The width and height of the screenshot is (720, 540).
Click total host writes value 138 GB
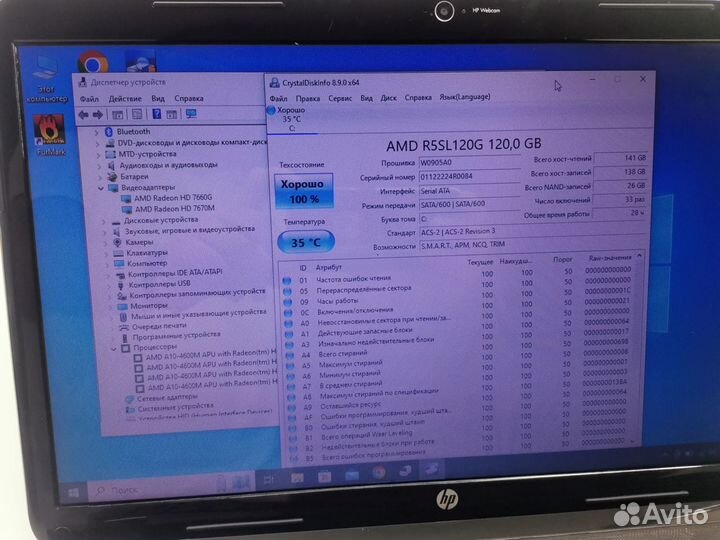[x=620, y=172]
